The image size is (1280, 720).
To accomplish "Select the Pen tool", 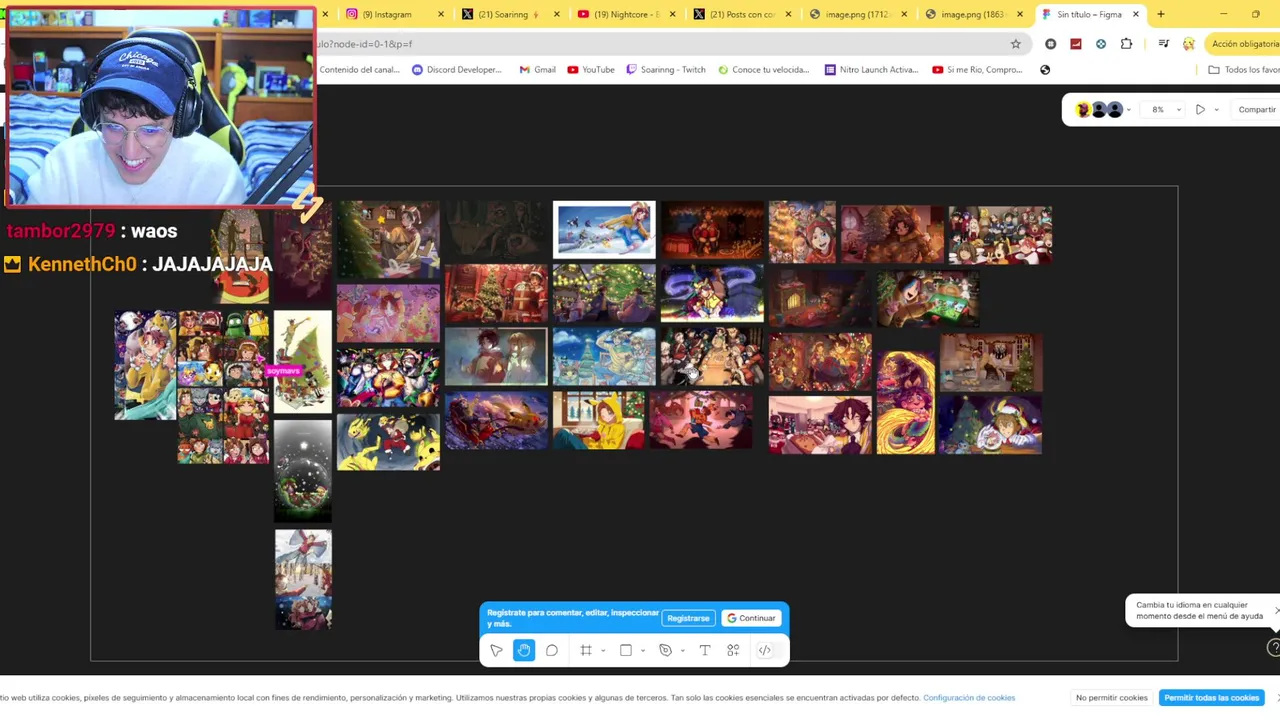I will coord(665,650).
